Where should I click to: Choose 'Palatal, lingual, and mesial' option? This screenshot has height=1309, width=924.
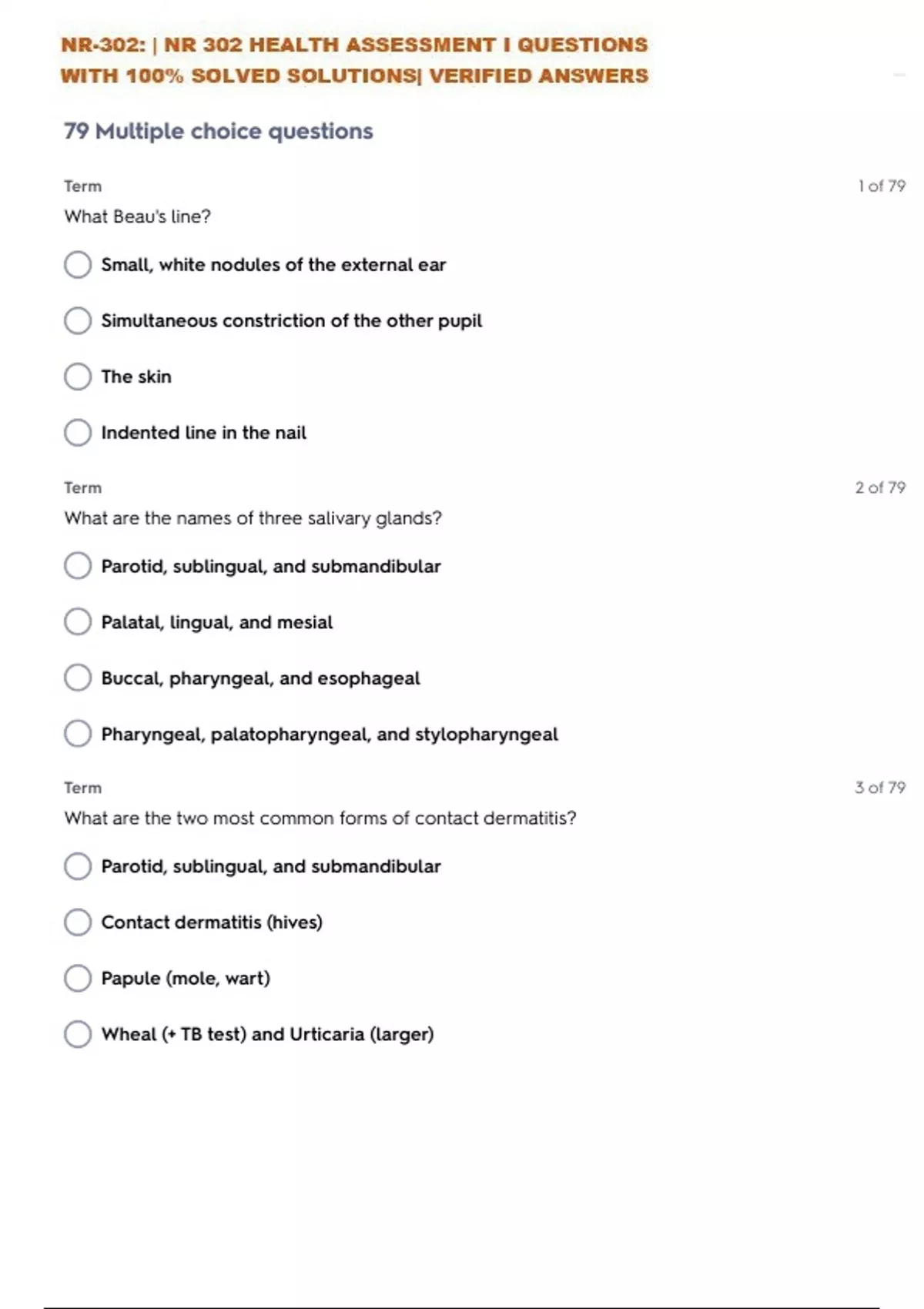[78, 622]
